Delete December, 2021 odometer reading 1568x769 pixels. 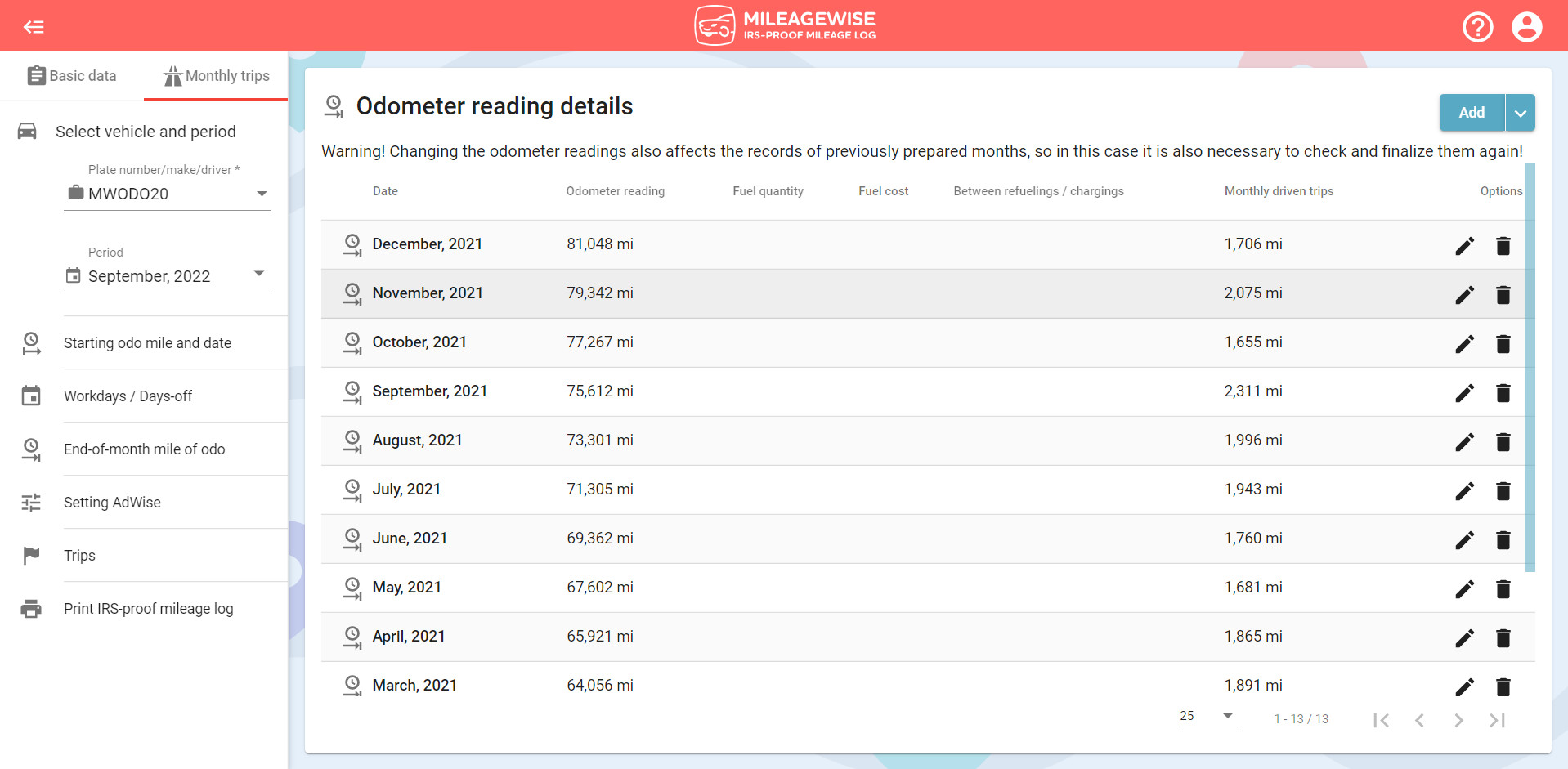(1503, 245)
